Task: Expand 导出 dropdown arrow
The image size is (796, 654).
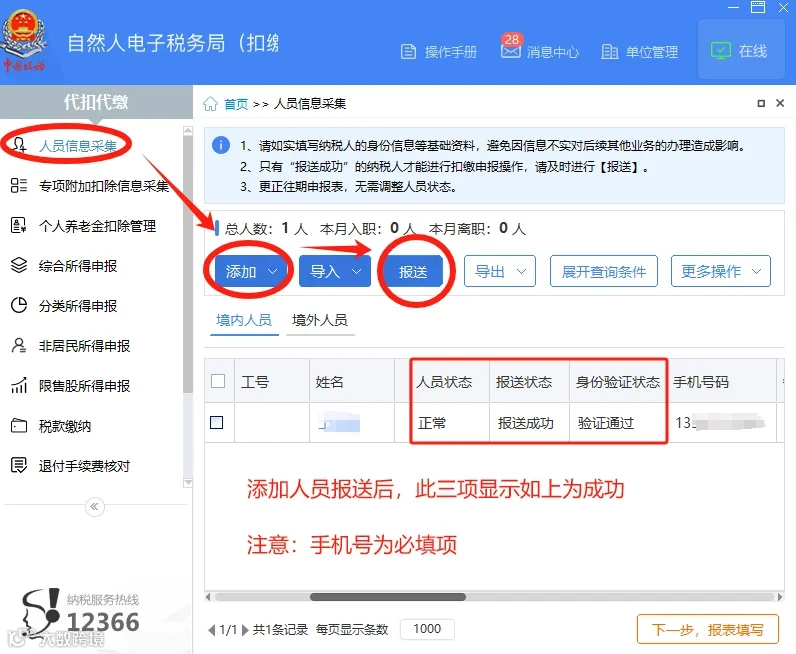Action: [x=521, y=272]
